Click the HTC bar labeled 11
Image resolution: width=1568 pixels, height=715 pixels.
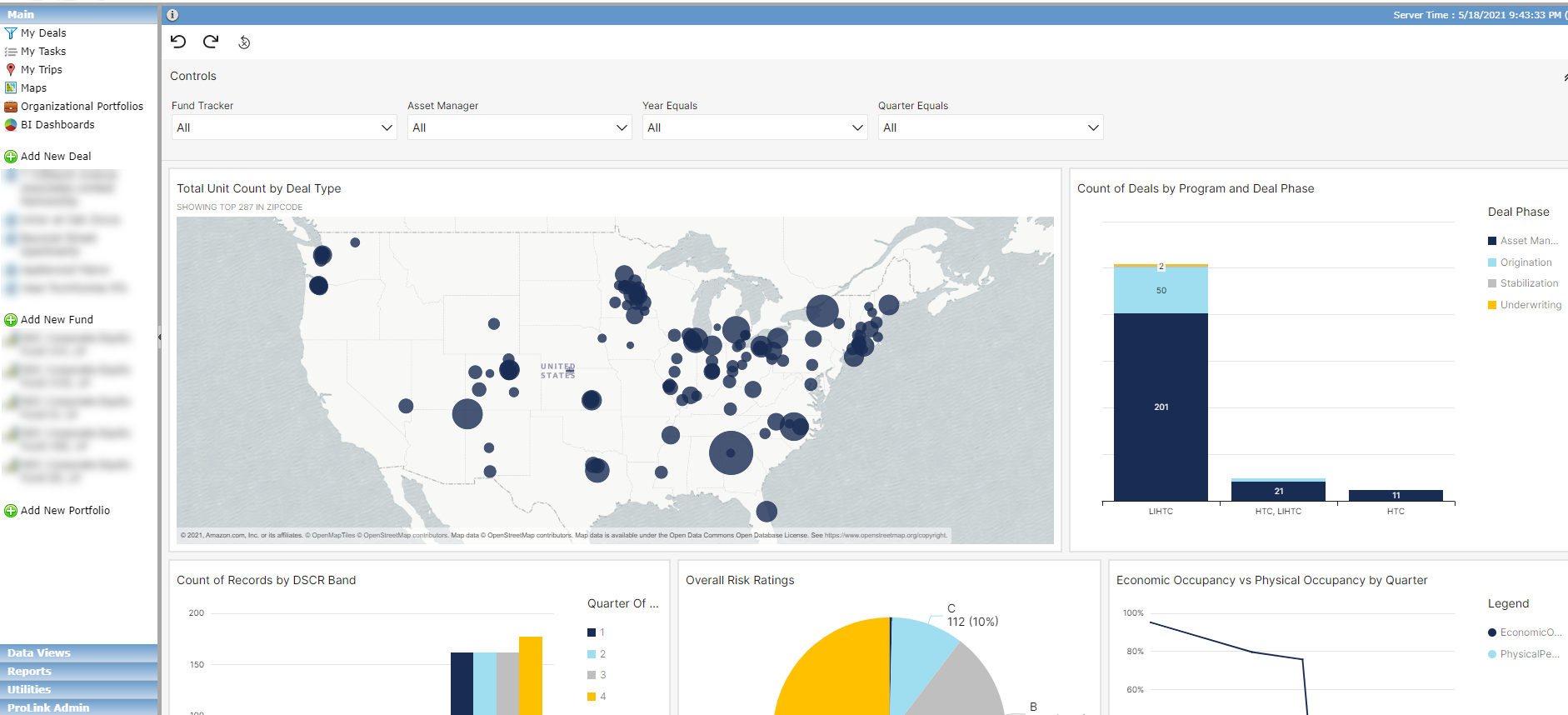(1396, 495)
